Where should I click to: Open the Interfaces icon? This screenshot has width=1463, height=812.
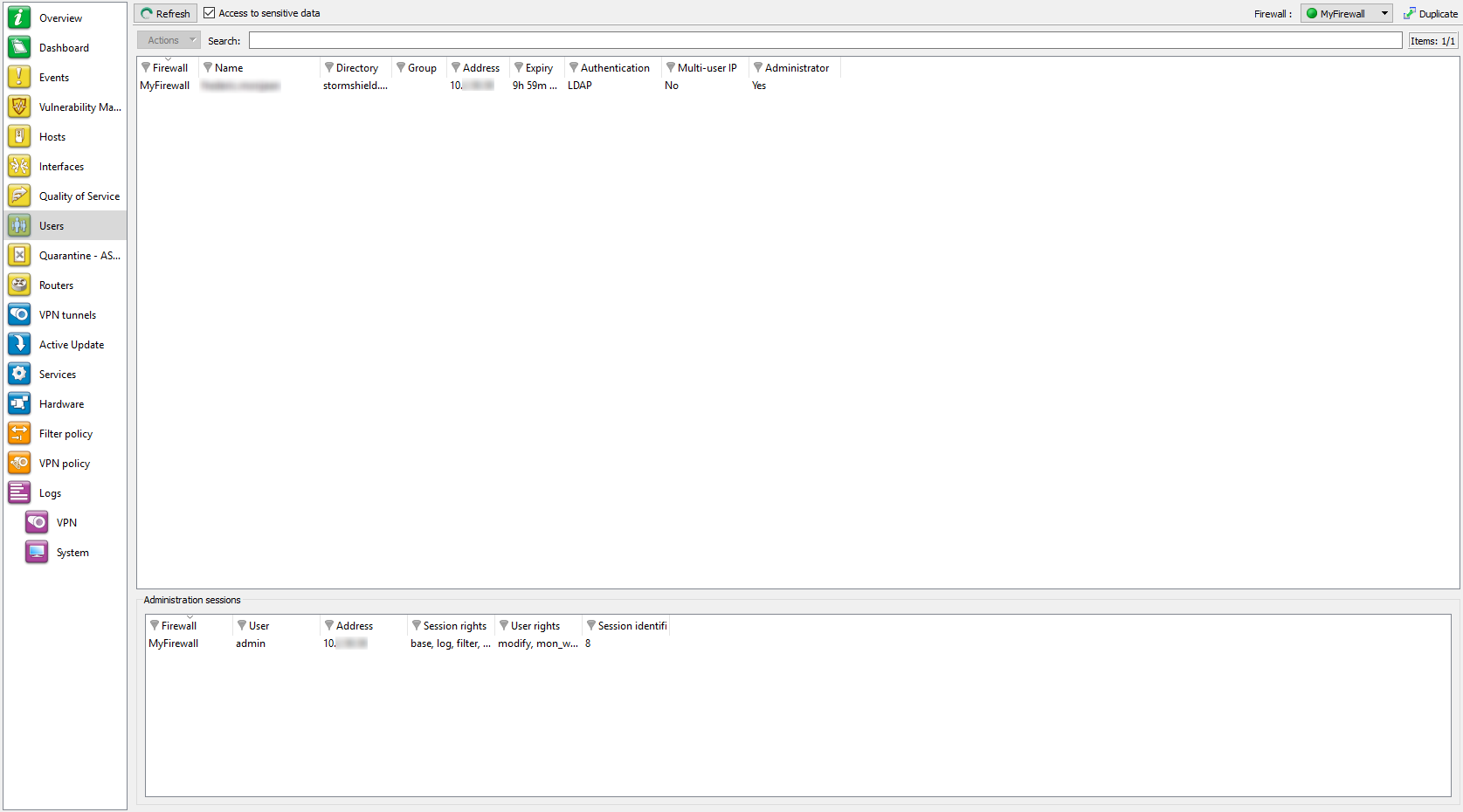point(19,166)
